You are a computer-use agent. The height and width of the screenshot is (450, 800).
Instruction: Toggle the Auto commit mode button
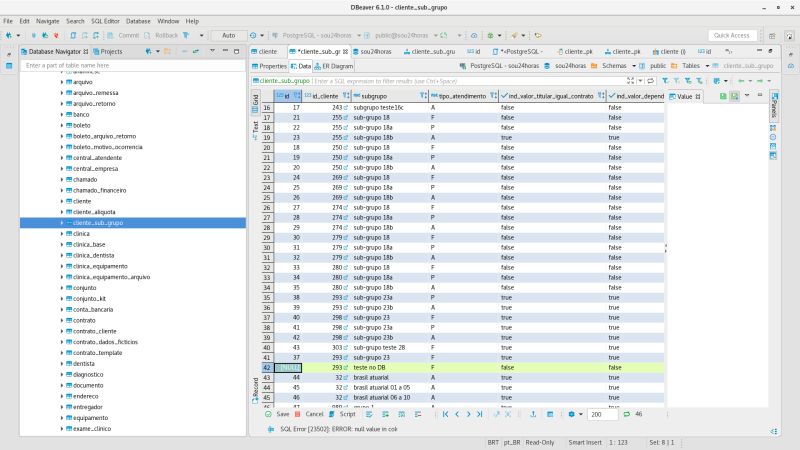click(229, 35)
